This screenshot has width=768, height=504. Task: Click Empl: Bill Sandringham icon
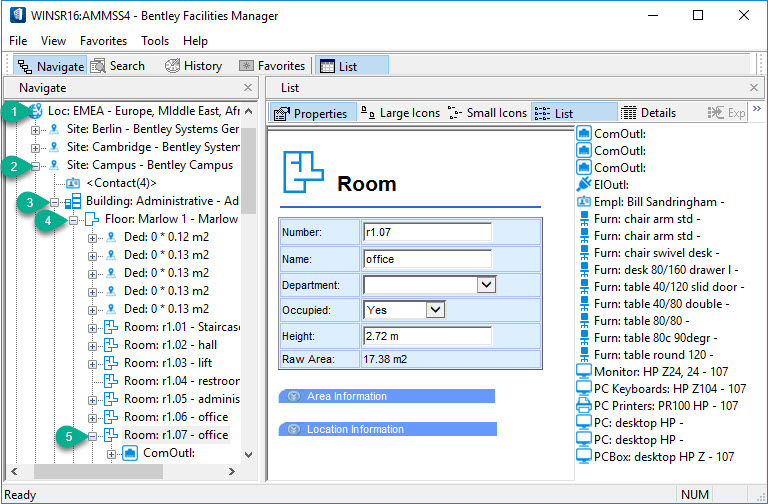point(584,202)
